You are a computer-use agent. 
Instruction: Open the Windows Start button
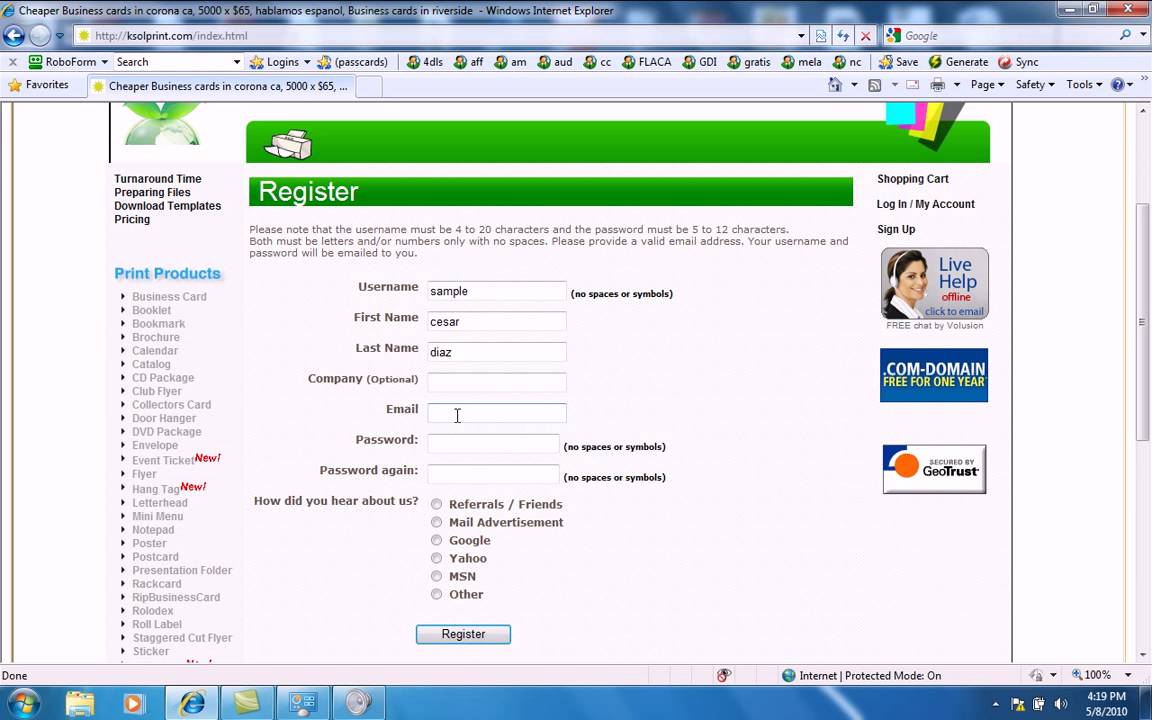(23, 703)
